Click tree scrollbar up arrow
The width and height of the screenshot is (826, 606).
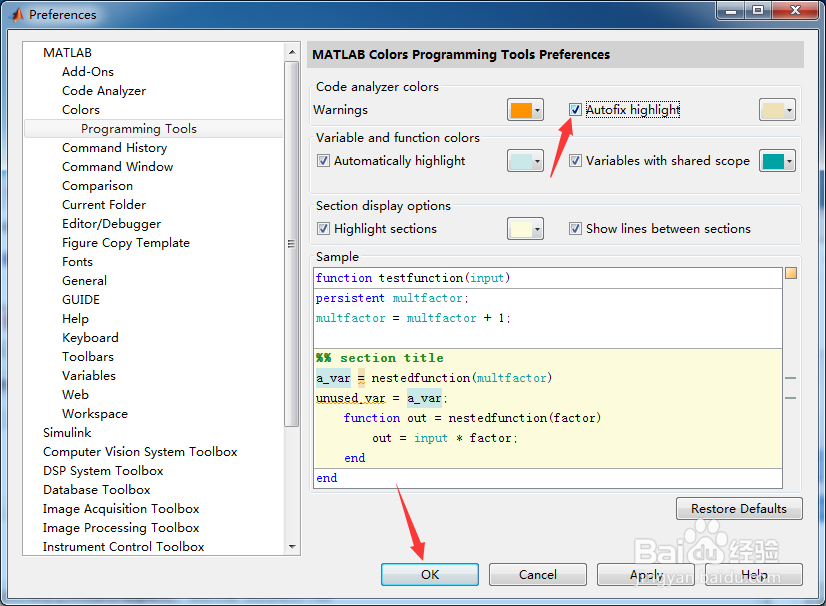292,52
